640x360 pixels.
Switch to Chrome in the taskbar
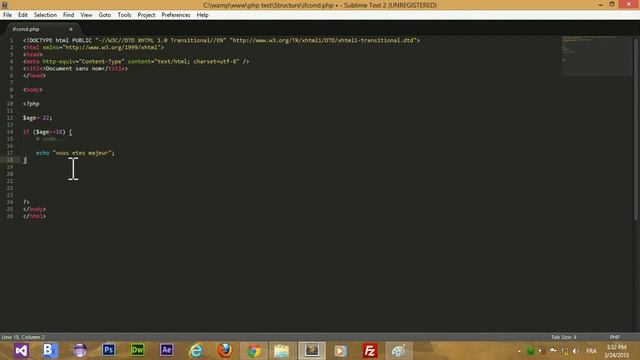coord(253,351)
